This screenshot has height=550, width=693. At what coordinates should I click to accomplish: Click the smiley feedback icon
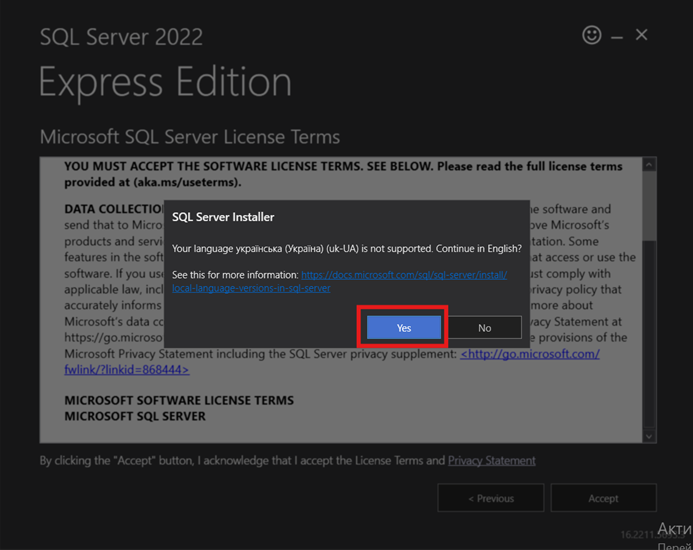tap(591, 35)
